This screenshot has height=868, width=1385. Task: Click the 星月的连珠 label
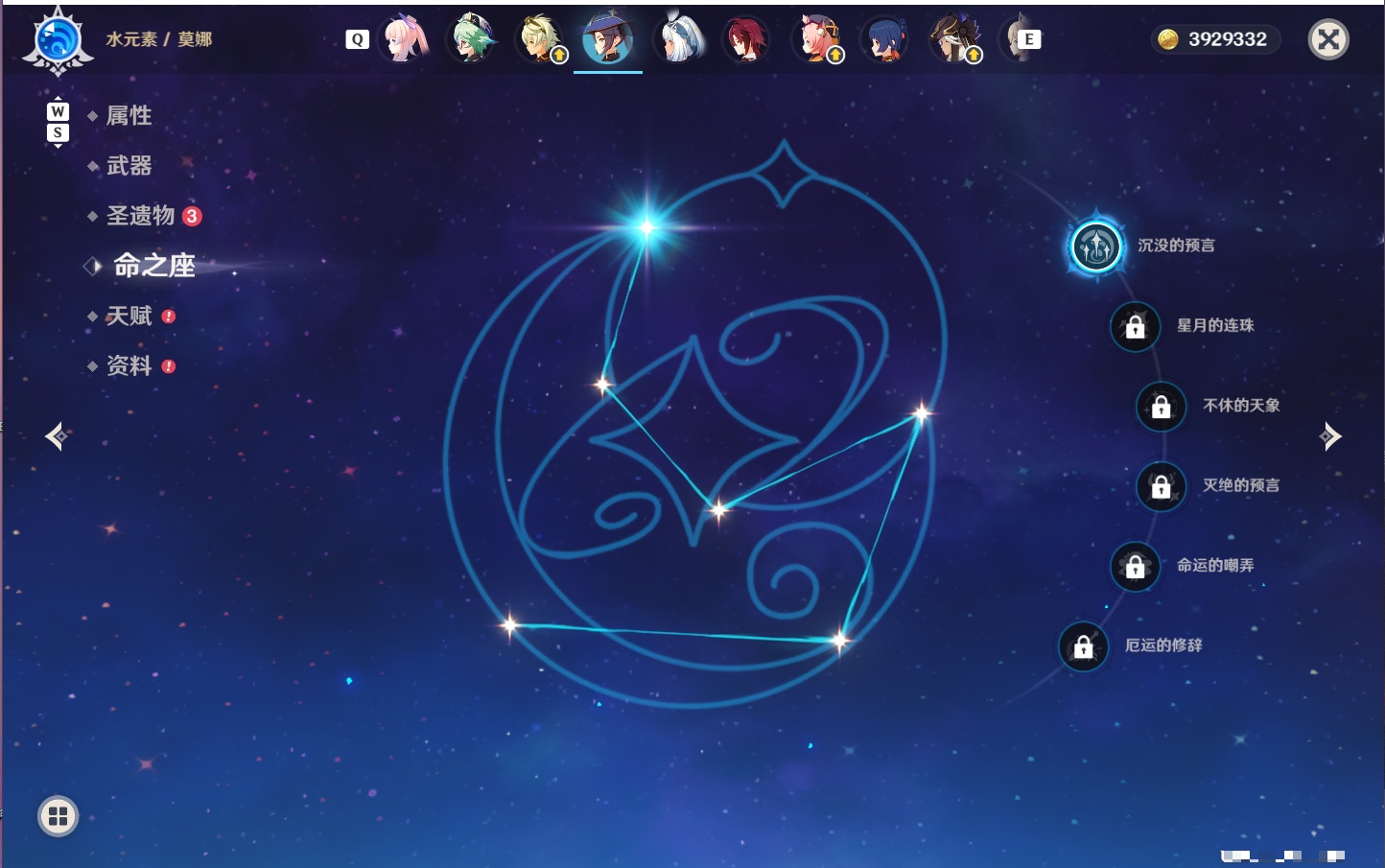pyautogui.click(x=1215, y=325)
